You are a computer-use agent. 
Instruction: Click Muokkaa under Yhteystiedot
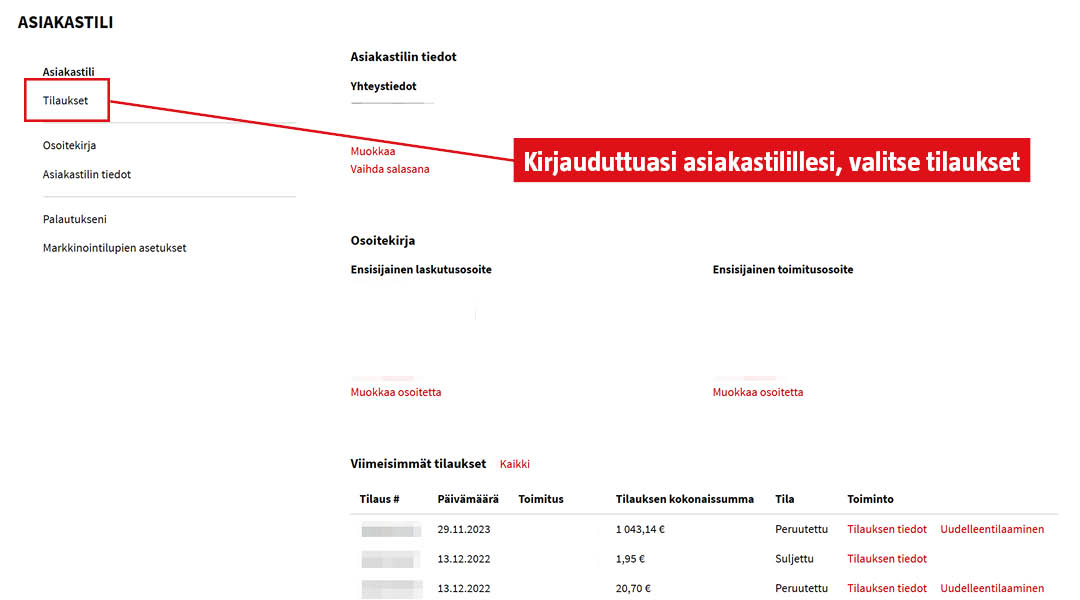coord(372,152)
